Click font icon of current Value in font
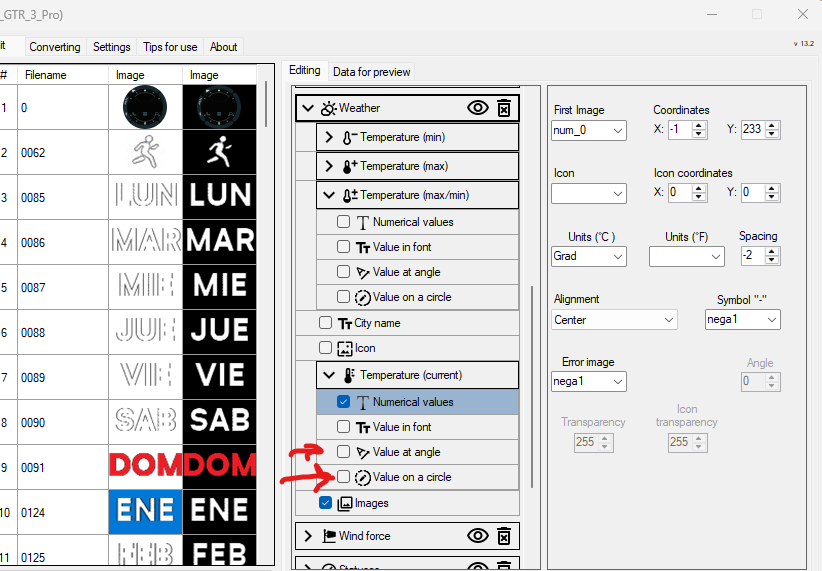This screenshot has height=571, width=822. click(x=363, y=427)
